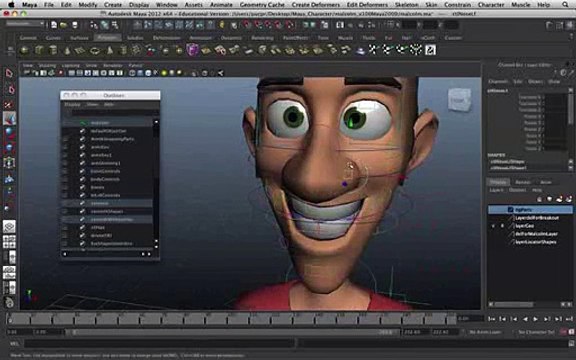Pick the Soft Modification tool

[9, 179]
